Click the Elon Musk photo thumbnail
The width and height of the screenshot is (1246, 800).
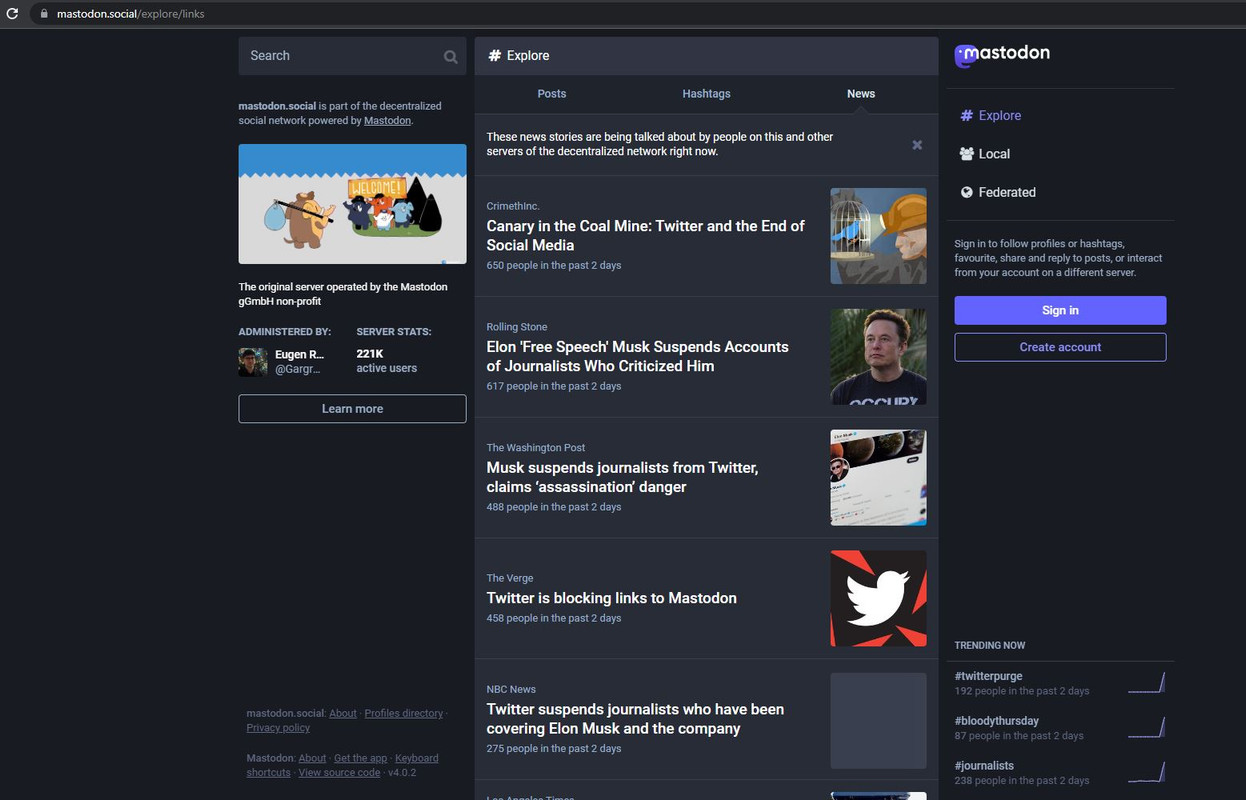878,357
